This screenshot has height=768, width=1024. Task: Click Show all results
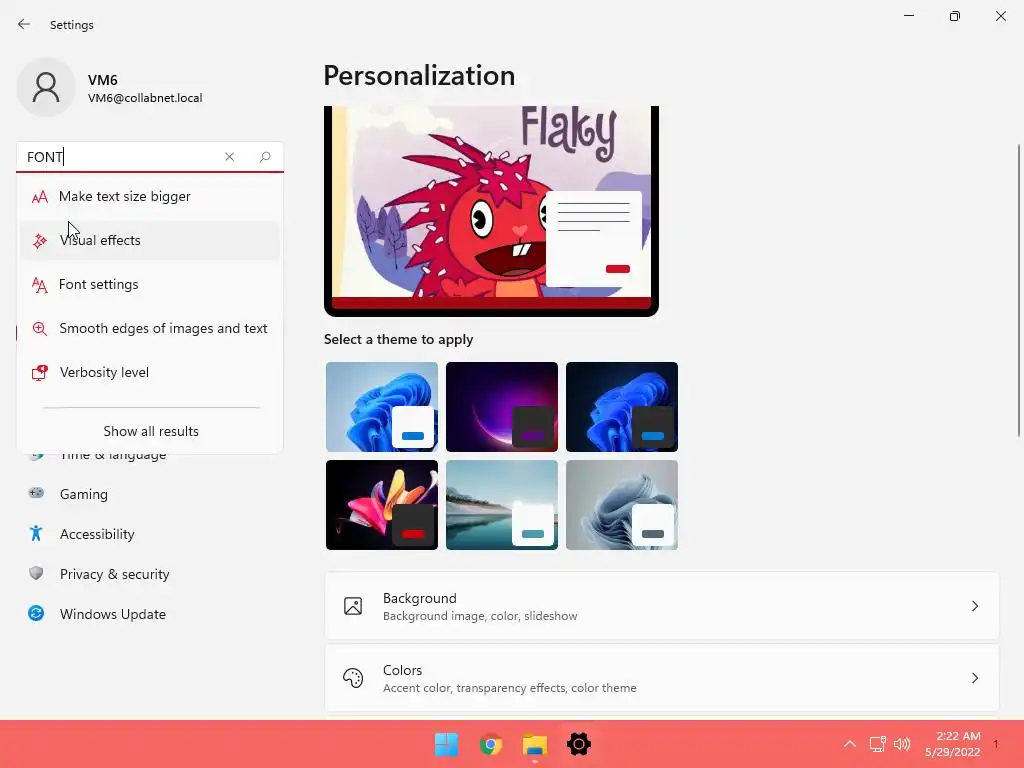coord(151,431)
